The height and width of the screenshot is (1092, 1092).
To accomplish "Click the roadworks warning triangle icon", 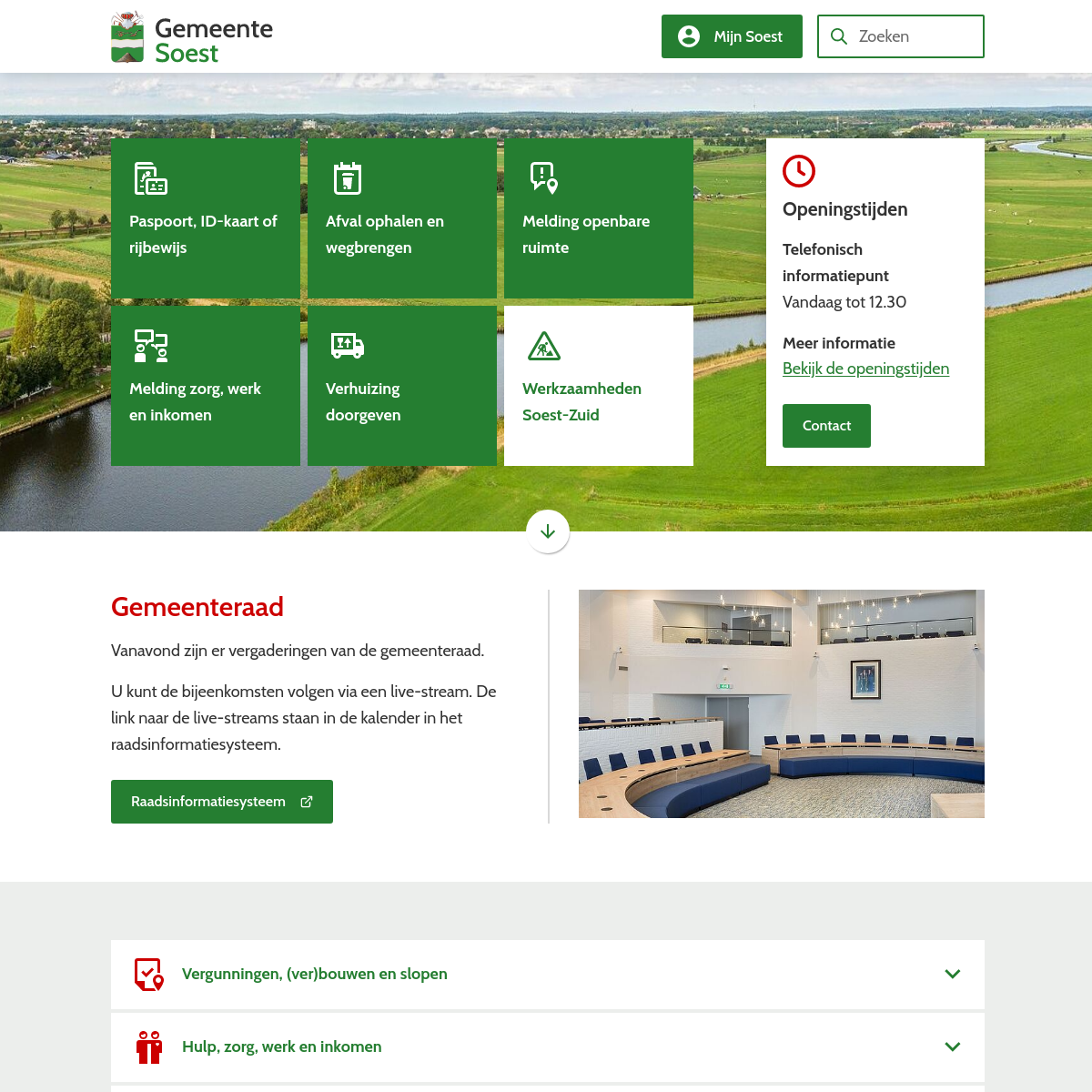I will (x=544, y=346).
